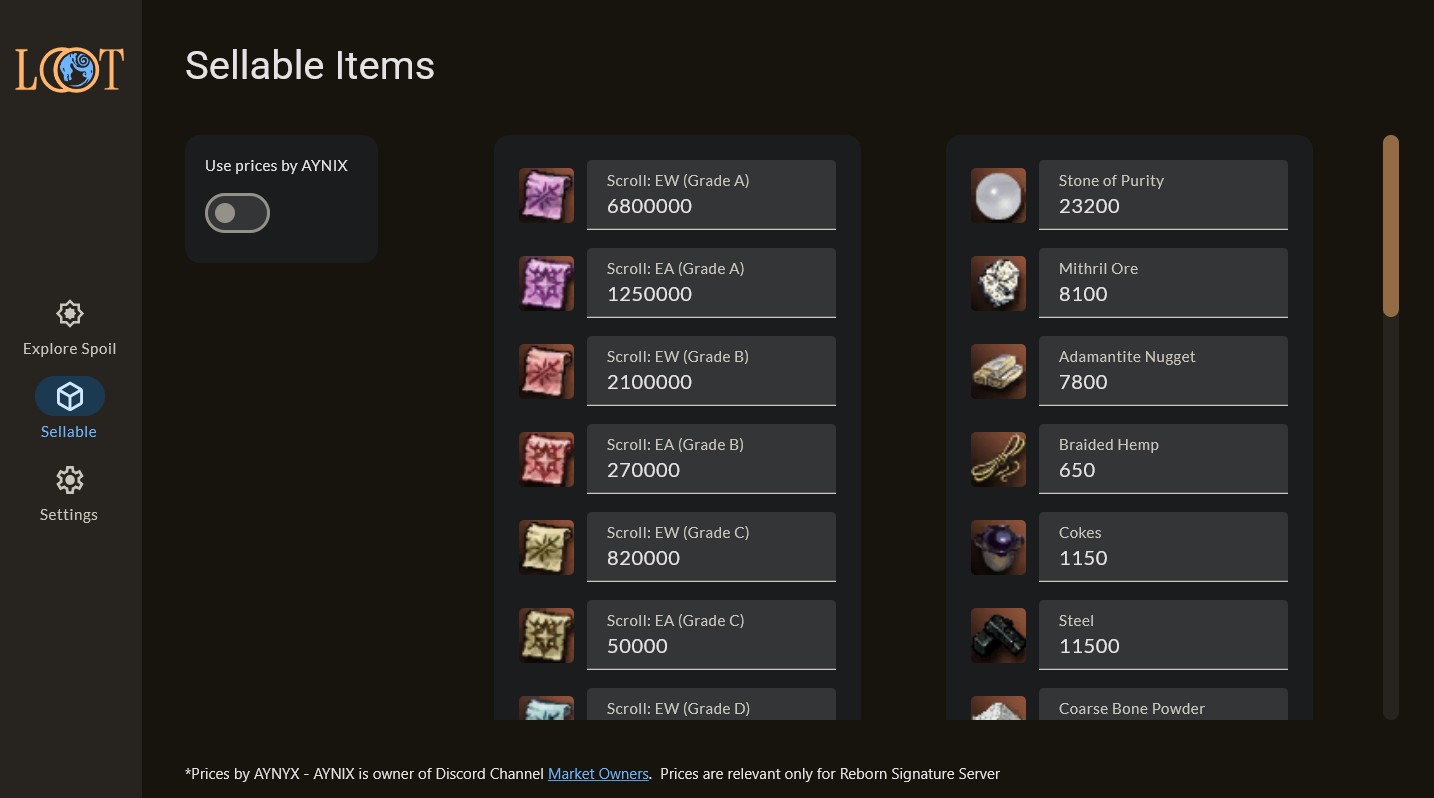Click the Scroll: EW (Grade A) item icon
Image resolution: width=1434 pixels, height=798 pixels.
point(546,195)
